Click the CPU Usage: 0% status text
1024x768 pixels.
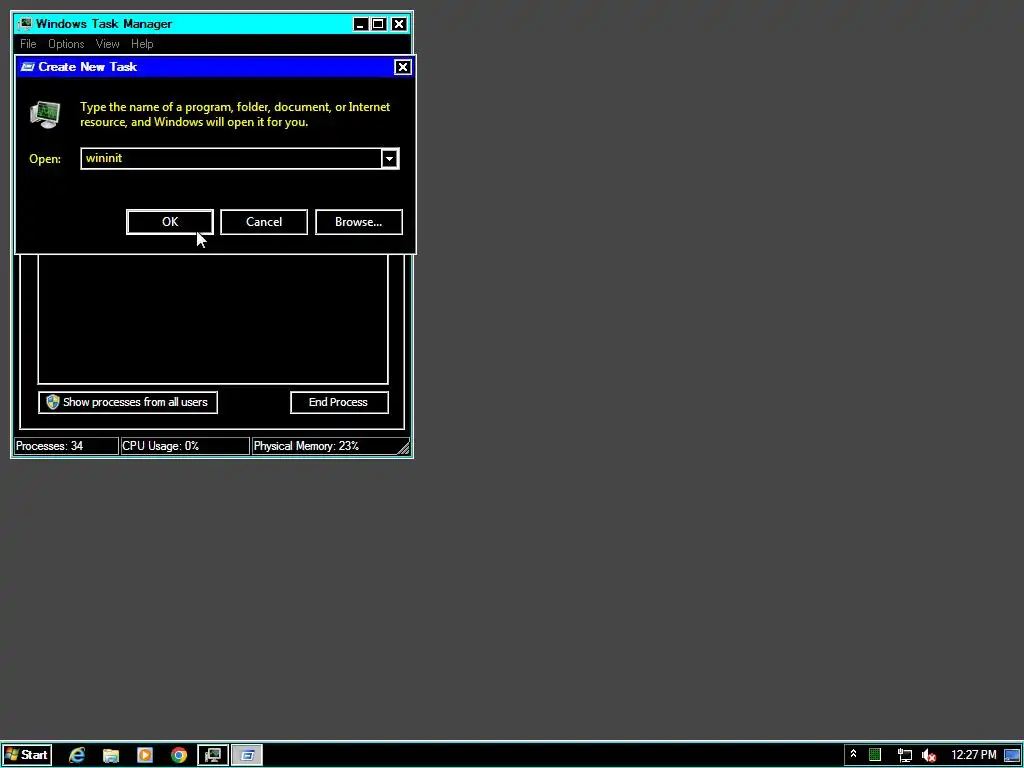[161, 446]
